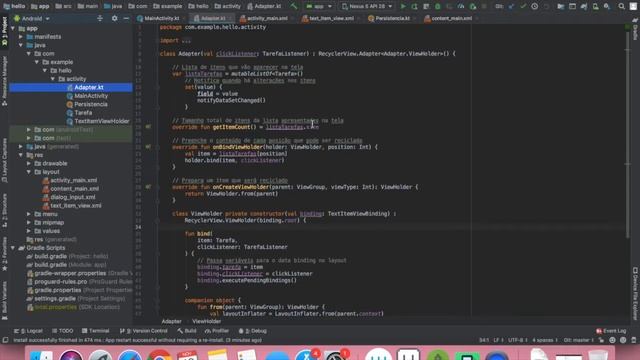The height and width of the screenshot is (360, 640).
Task: Click the Make Project hammer icon
Action: pos(294,6)
